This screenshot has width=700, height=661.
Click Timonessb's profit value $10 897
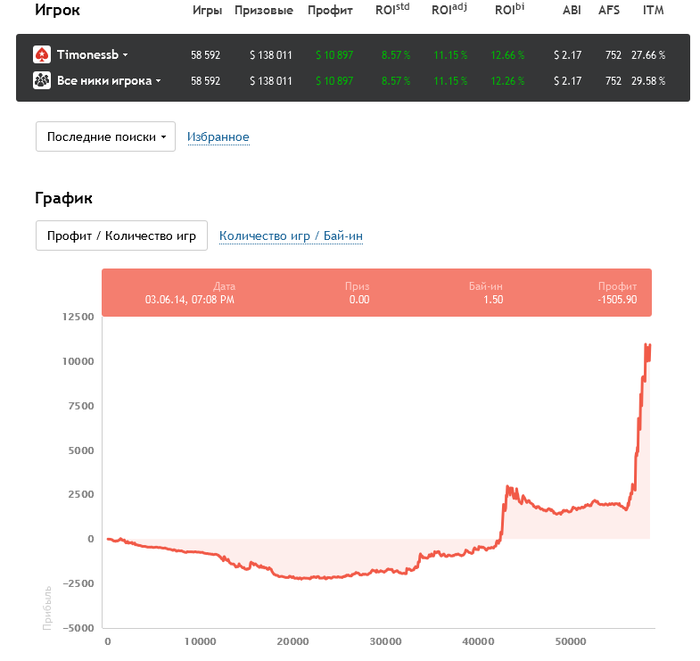tap(334, 55)
